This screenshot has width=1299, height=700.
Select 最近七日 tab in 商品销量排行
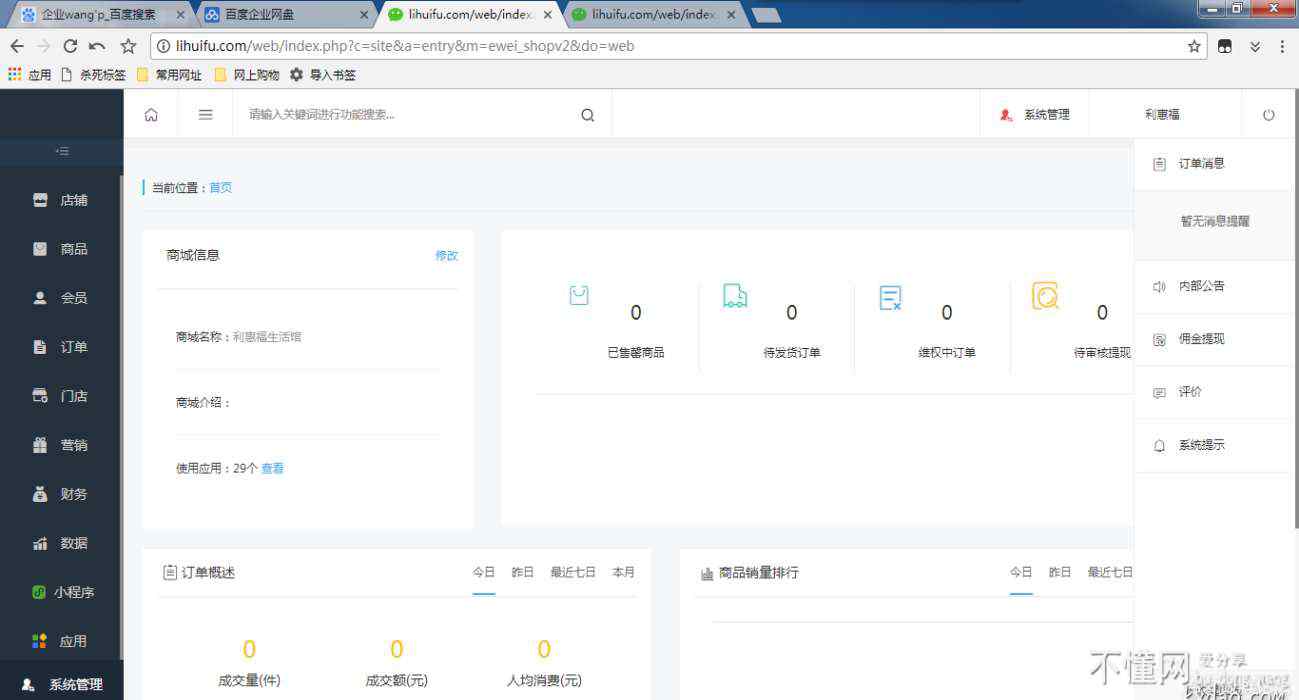[1110, 573]
